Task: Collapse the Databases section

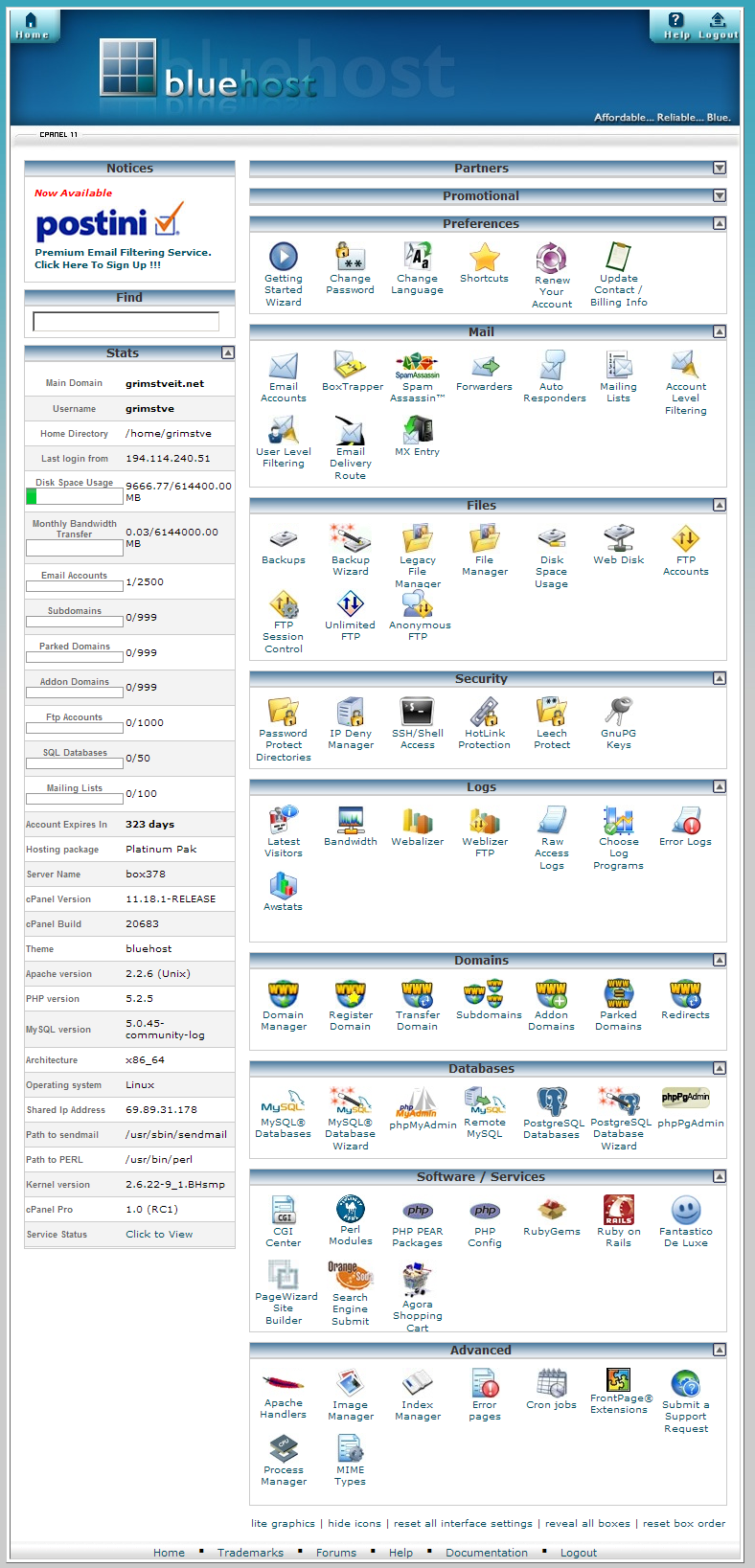Action: click(x=720, y=1068)
